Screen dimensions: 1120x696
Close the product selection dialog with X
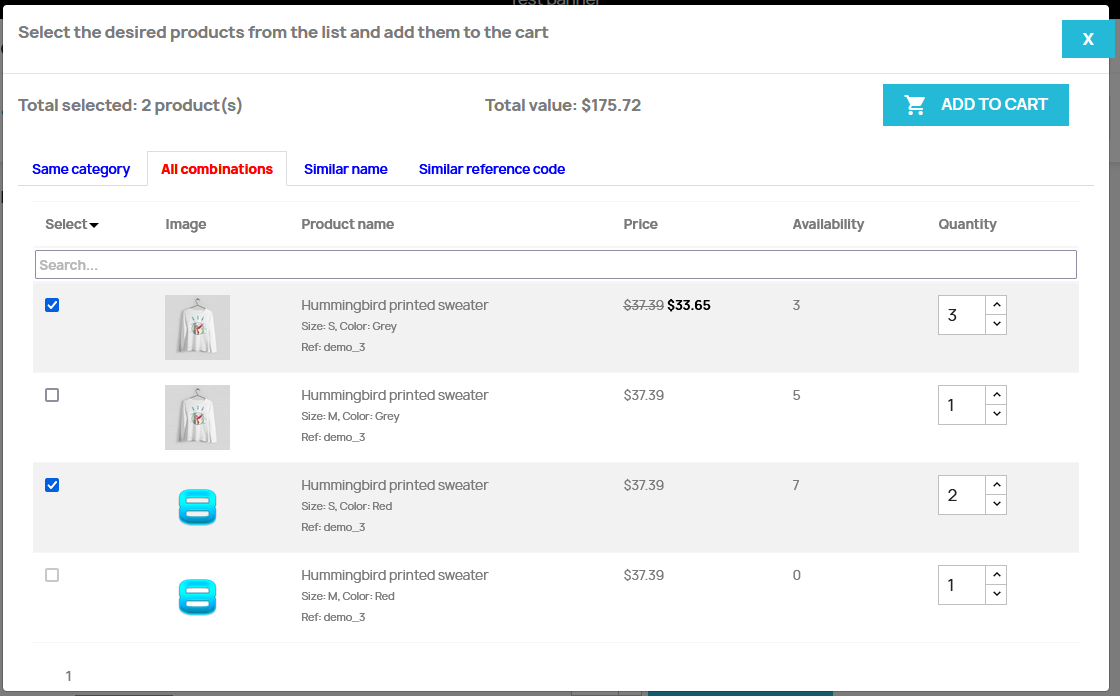point(1087,39)
